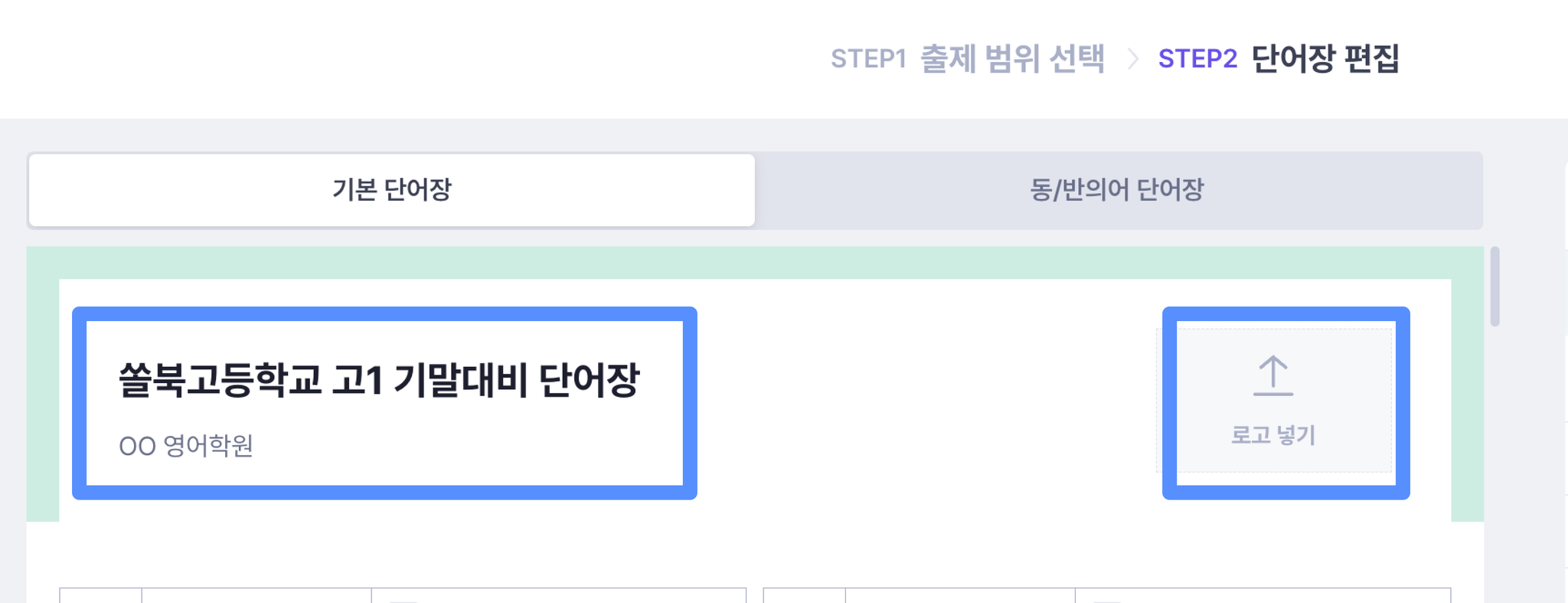Click the green header band of the sheet
The height and width of the screenshot is (603, 1568).
point(755,263)
